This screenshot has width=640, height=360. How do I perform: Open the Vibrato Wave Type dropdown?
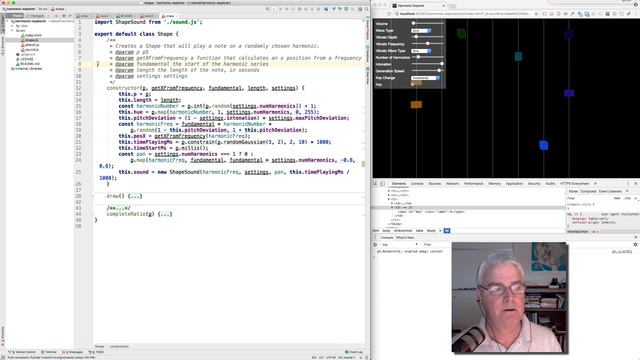421,51
